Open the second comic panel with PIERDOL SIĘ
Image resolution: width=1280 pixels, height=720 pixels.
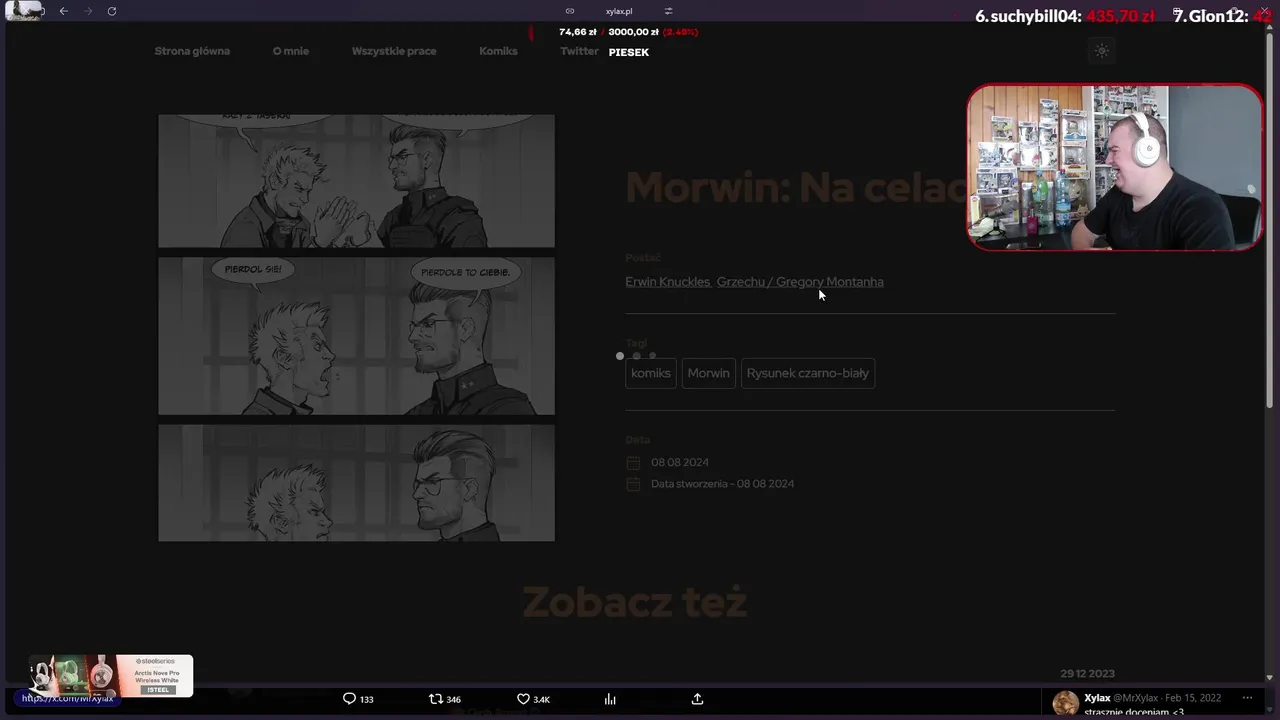[x=356, y=336]
